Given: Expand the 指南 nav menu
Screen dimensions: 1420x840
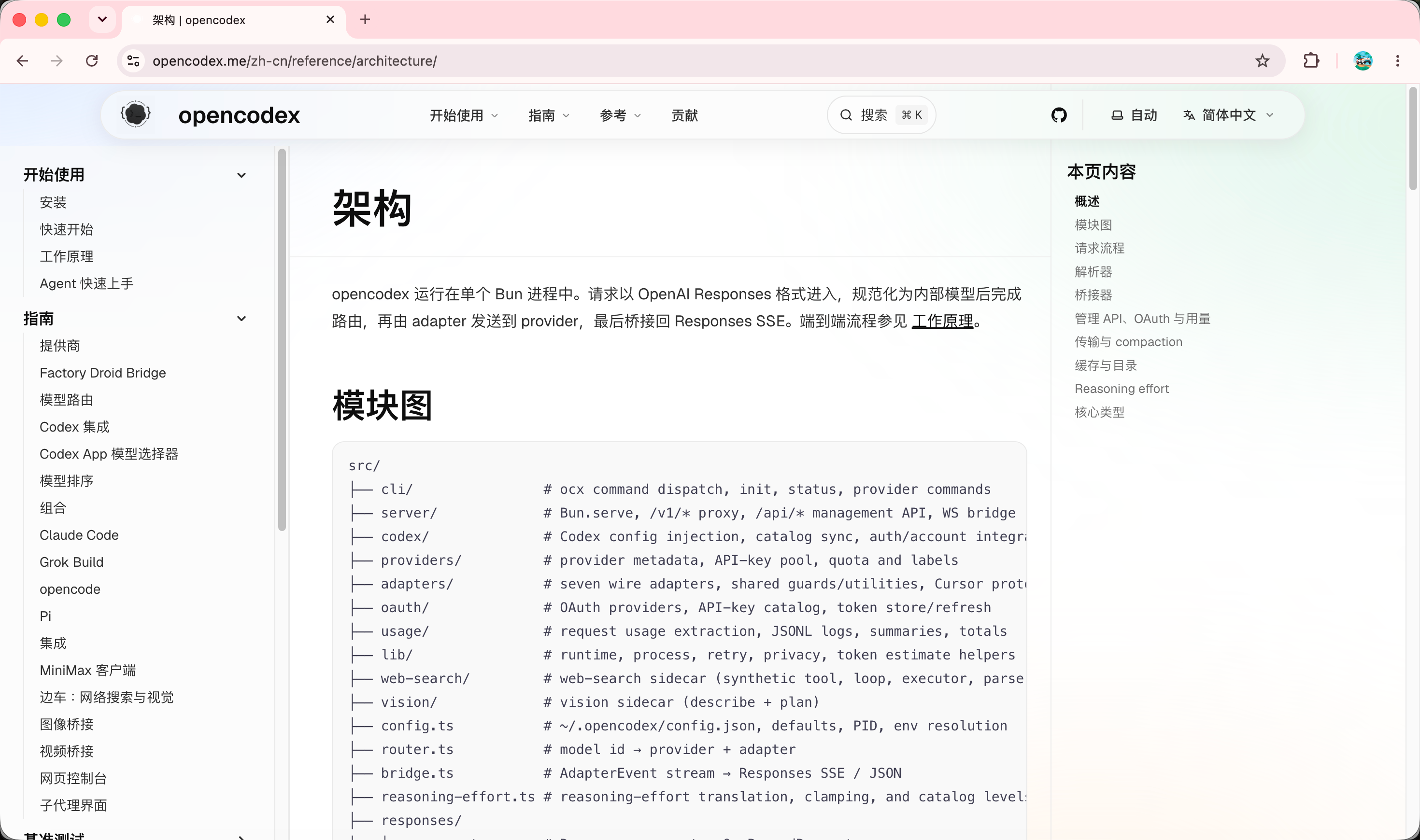Looking at the screenshot, I should (549, 115).
